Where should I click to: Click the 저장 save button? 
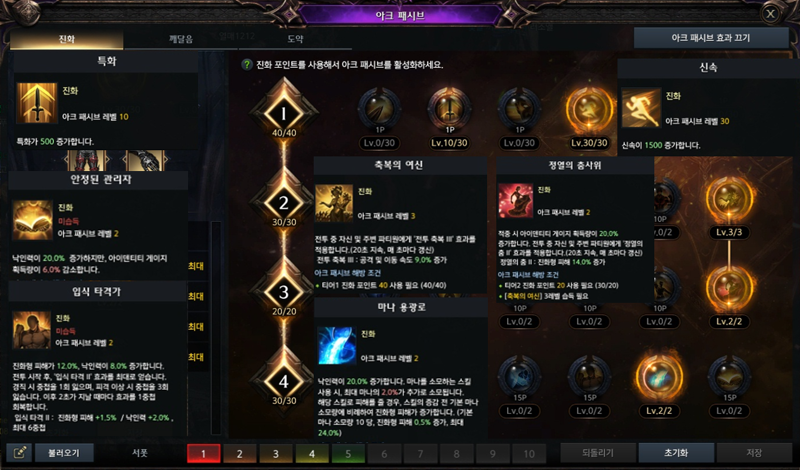pos(754,453)
